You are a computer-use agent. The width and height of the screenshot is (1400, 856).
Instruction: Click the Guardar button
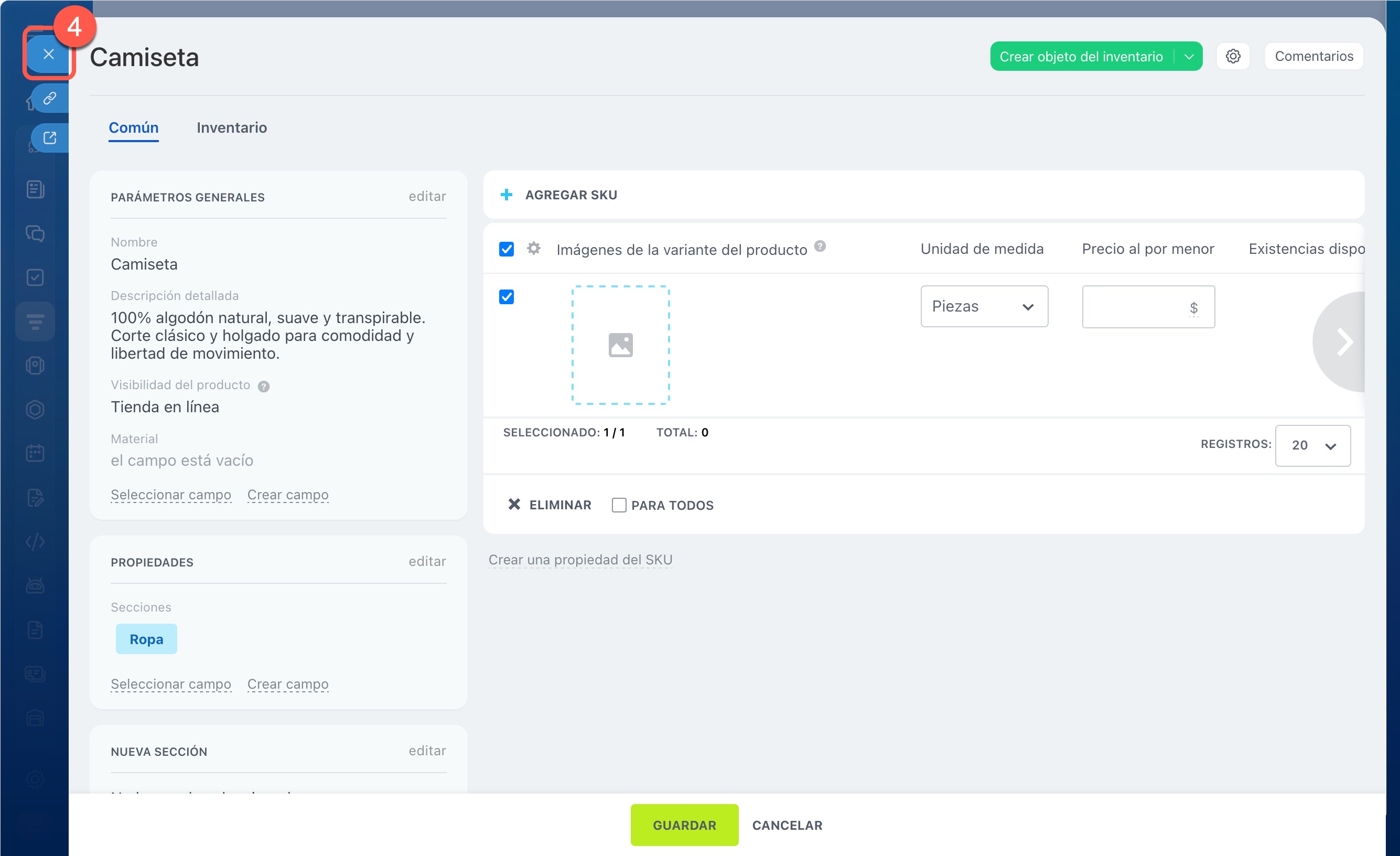684,825
